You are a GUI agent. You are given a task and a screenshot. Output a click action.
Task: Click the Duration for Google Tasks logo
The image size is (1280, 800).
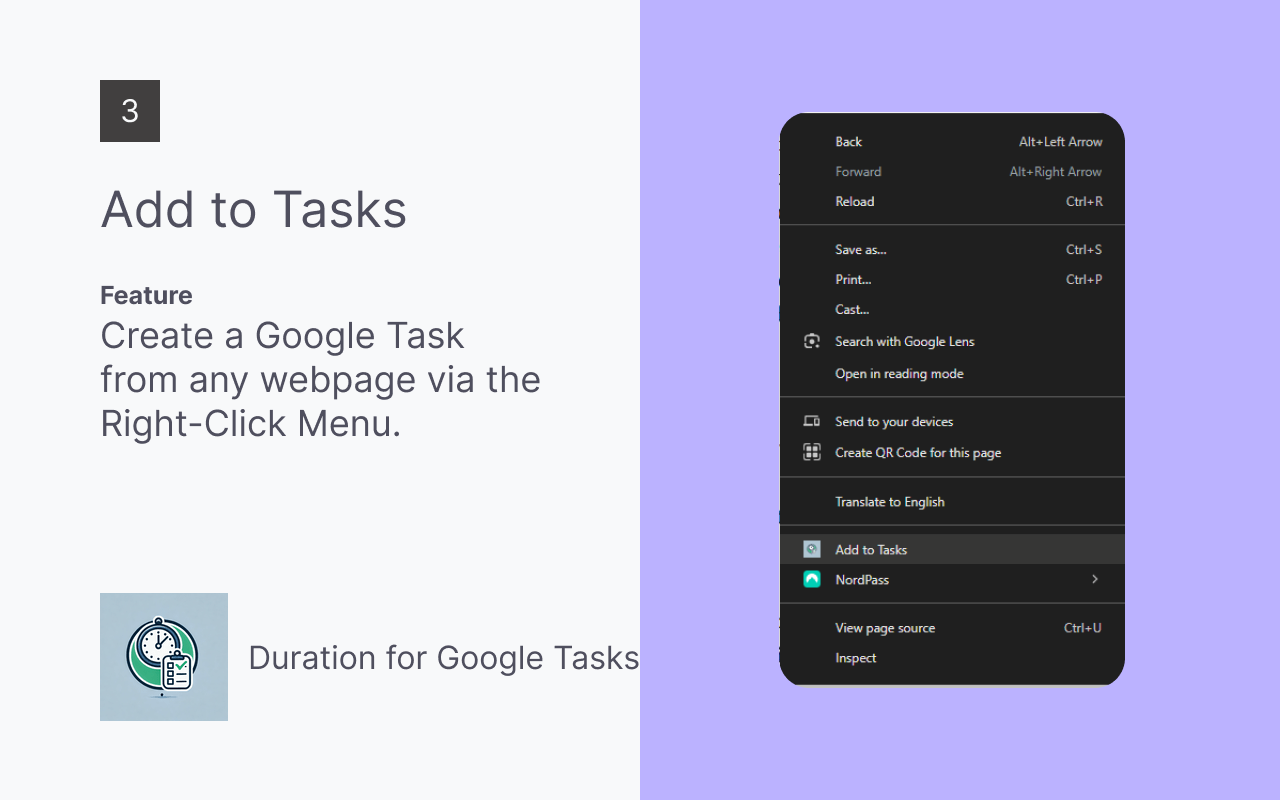(x=164, y=657)
